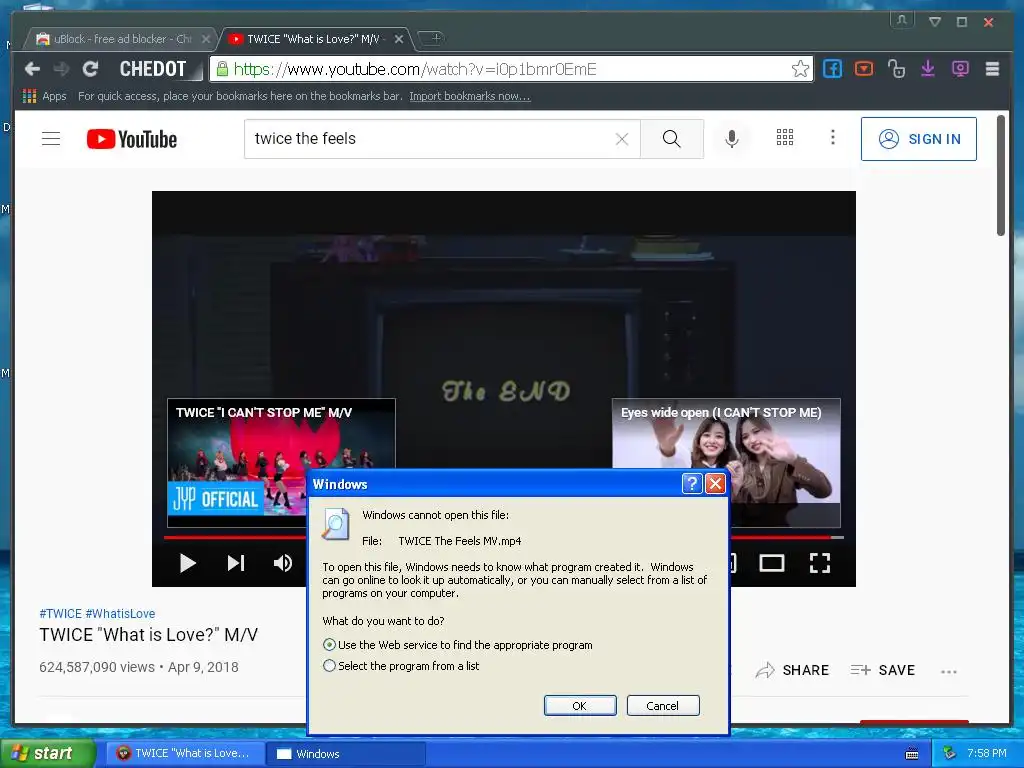Switch to theater mode
Image resolution: width=1024 pixels, height=768 pixels.
(x=771, y=563)
